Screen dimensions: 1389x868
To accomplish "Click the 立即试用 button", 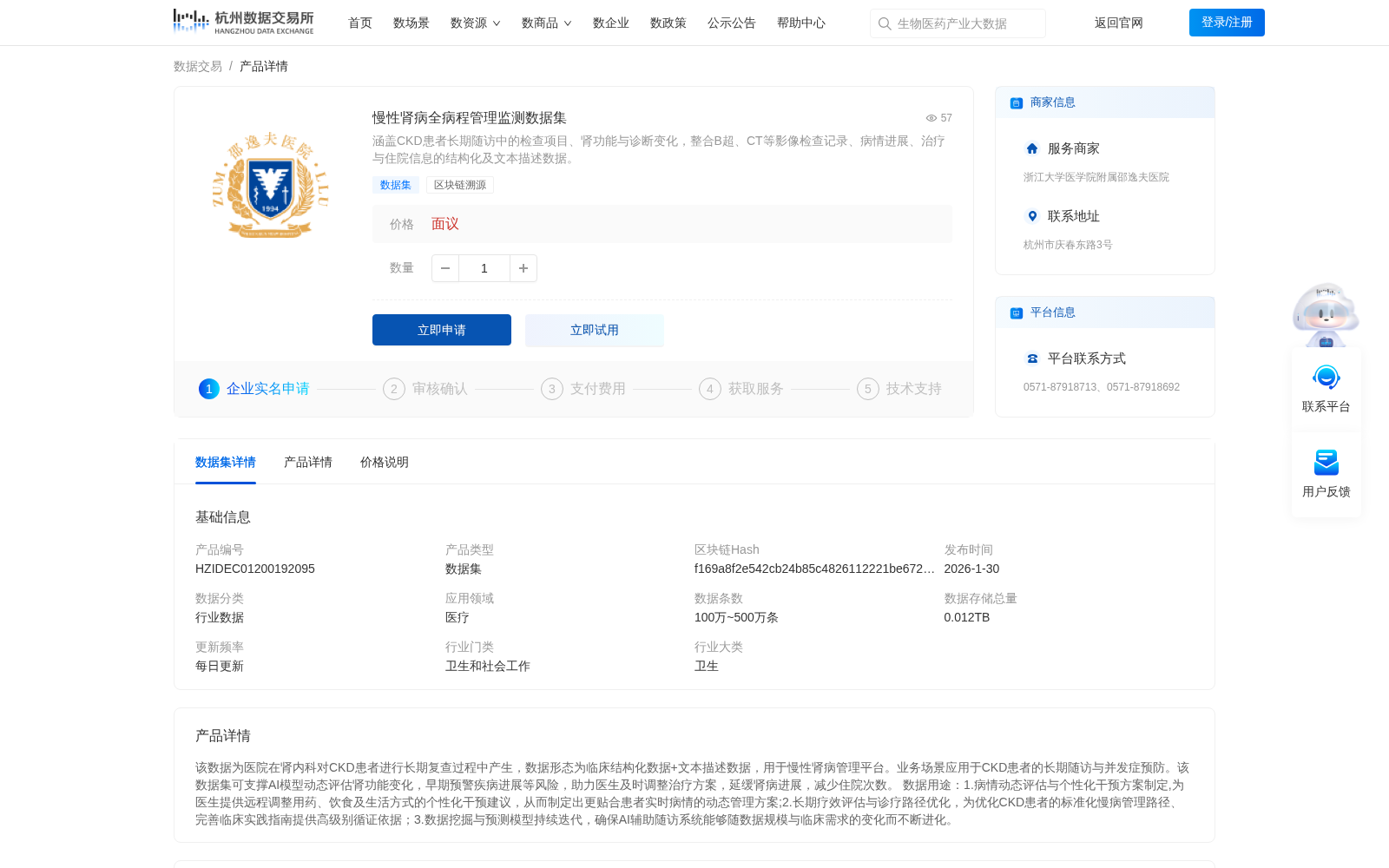I will pyautogui.click(x=595, y=330).
